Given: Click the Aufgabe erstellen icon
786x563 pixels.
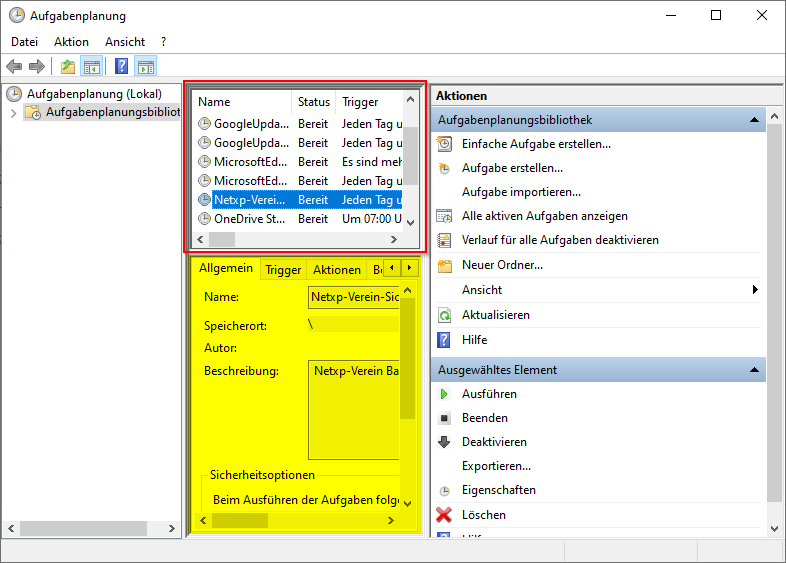Looking at the screenshot, I should coord(444,168).
